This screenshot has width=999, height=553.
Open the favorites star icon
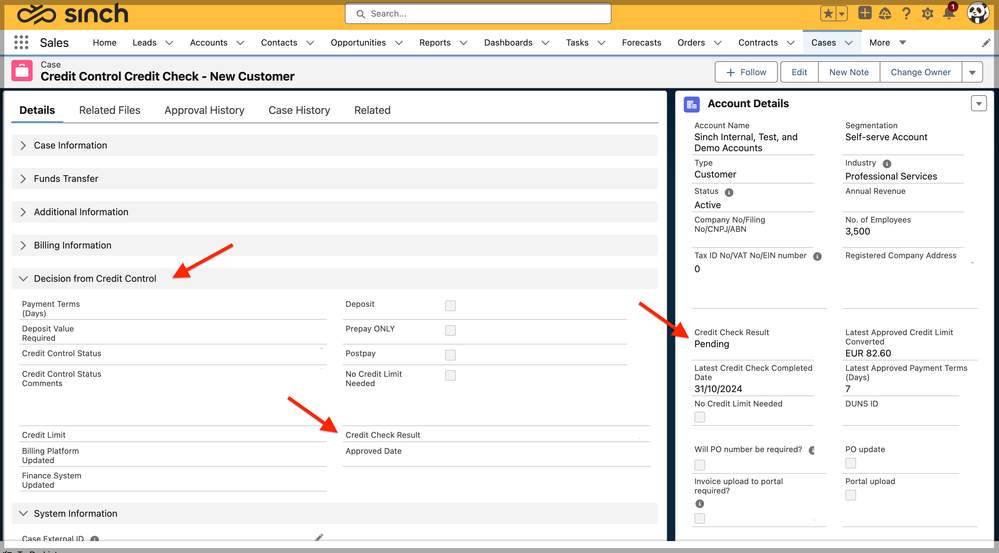click(x=828, y=13)
